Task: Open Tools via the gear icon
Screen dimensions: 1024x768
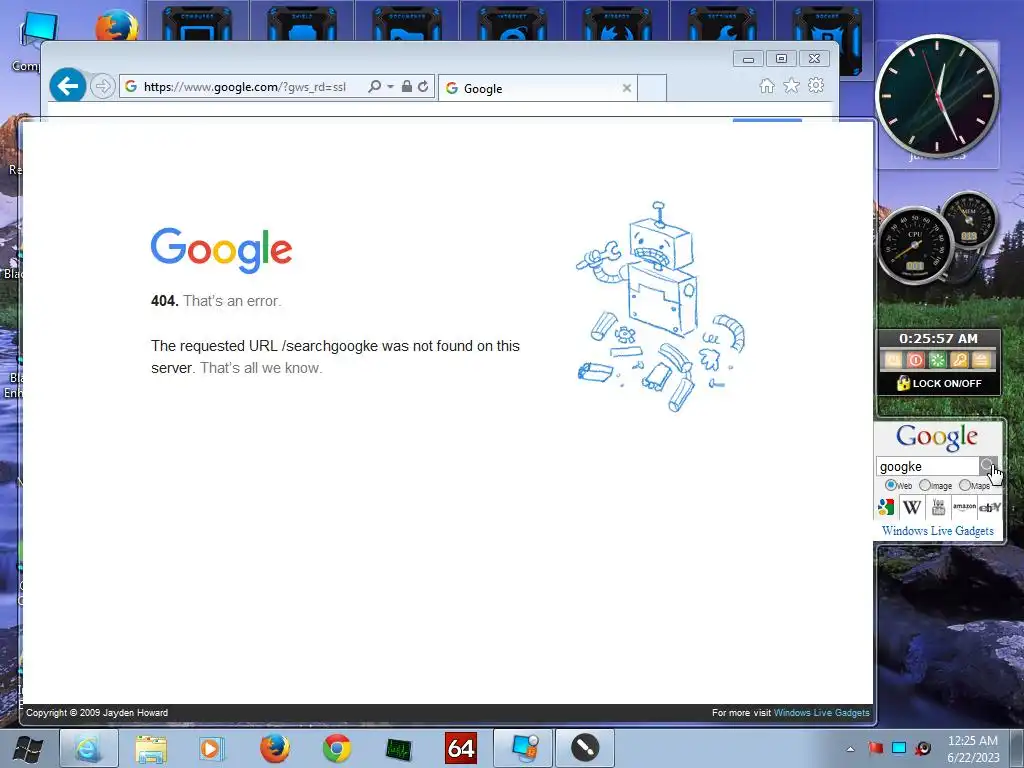Action: (816, 86)
